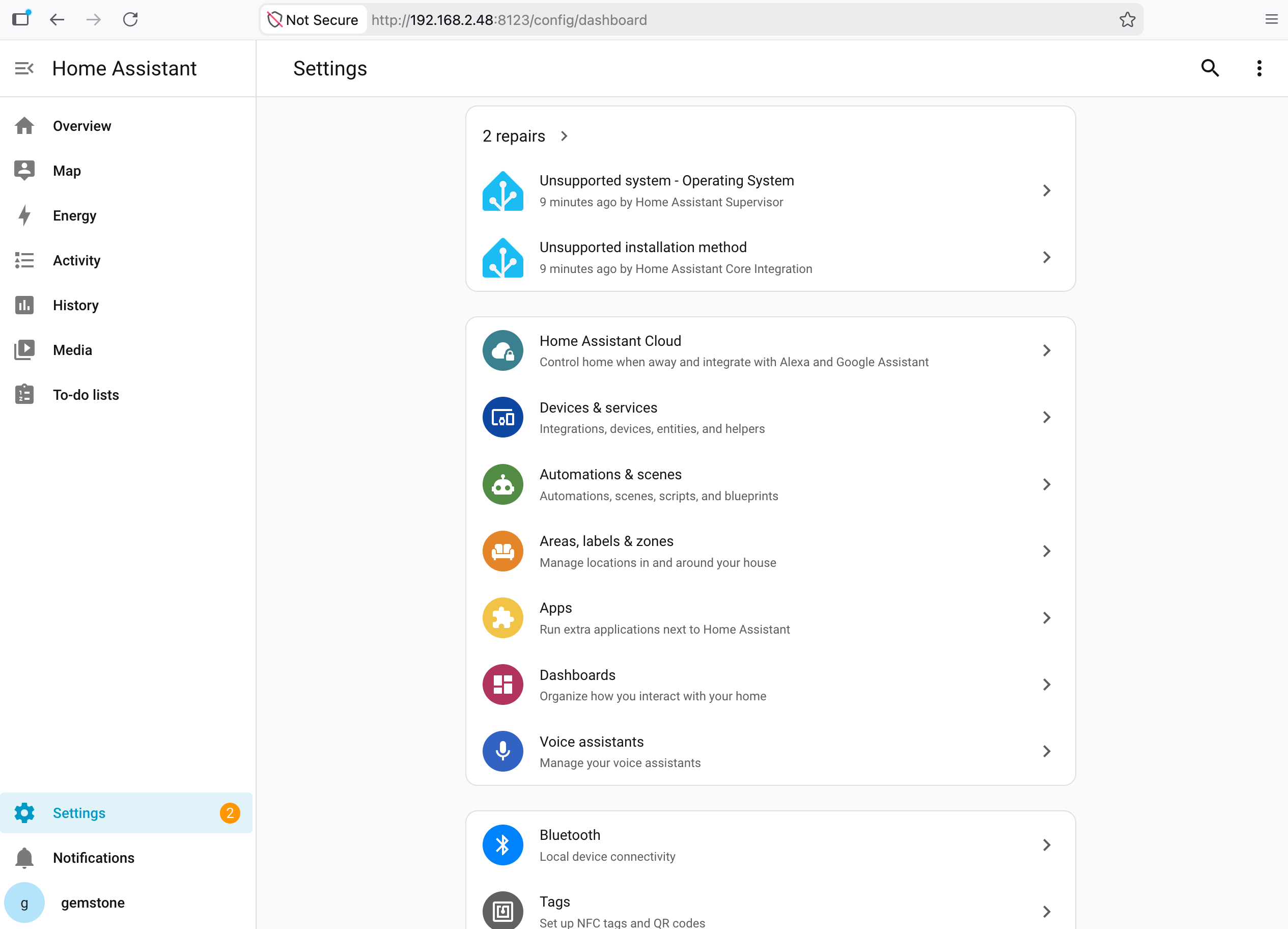Open Dashboards title text
This screenshot has height=929, width=1288.
(x=577, y=675)
